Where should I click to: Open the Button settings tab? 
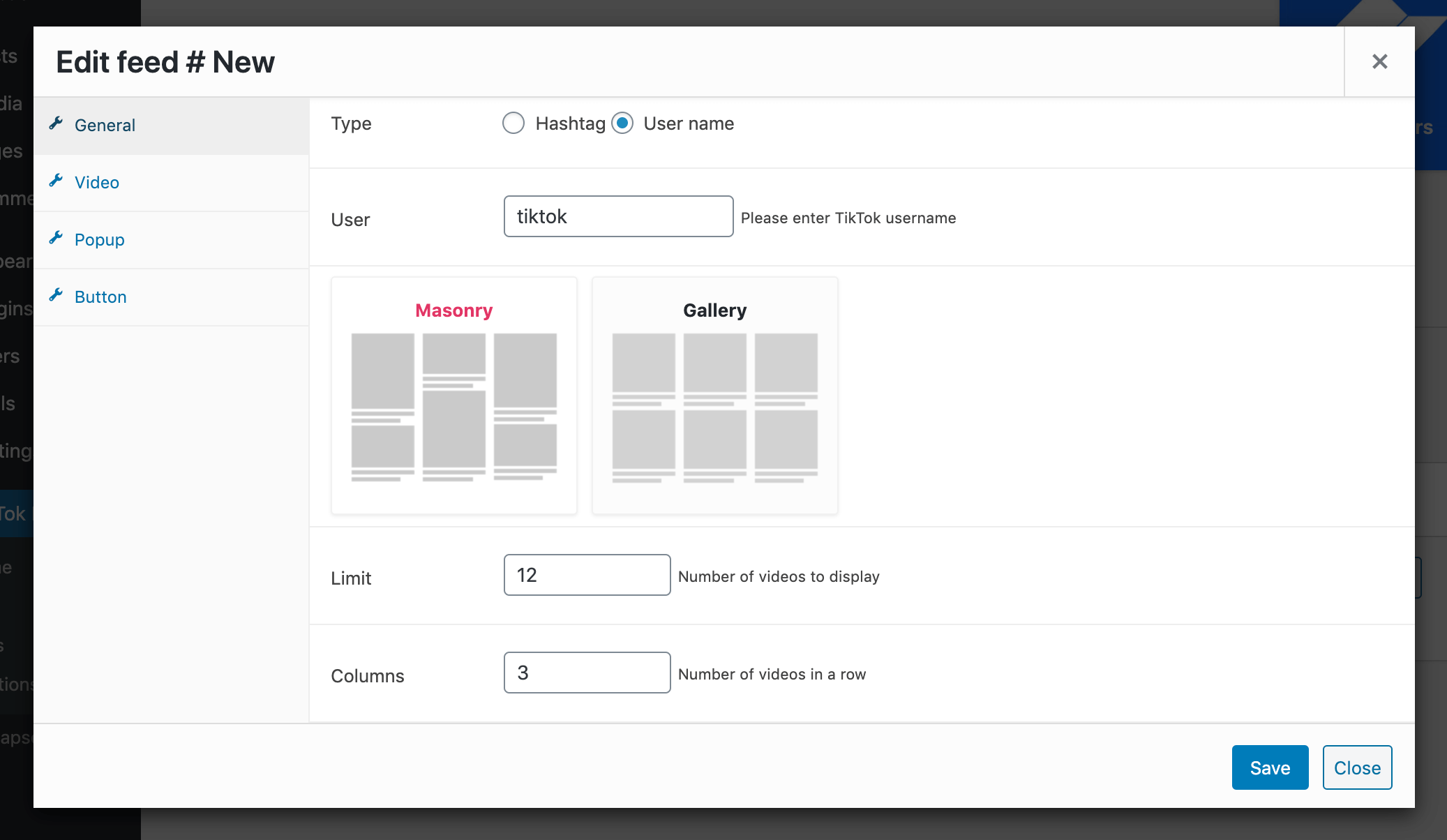coord(100,297)
